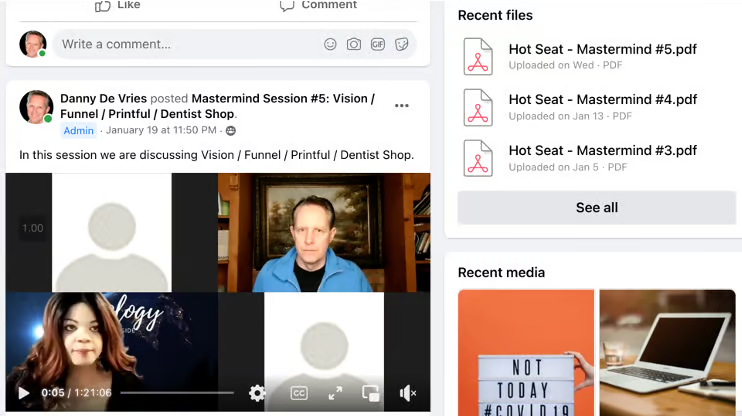Open Mastermind Session #5 post title link
The width and height of the screenshot is (742, 416).
point(218,106)
